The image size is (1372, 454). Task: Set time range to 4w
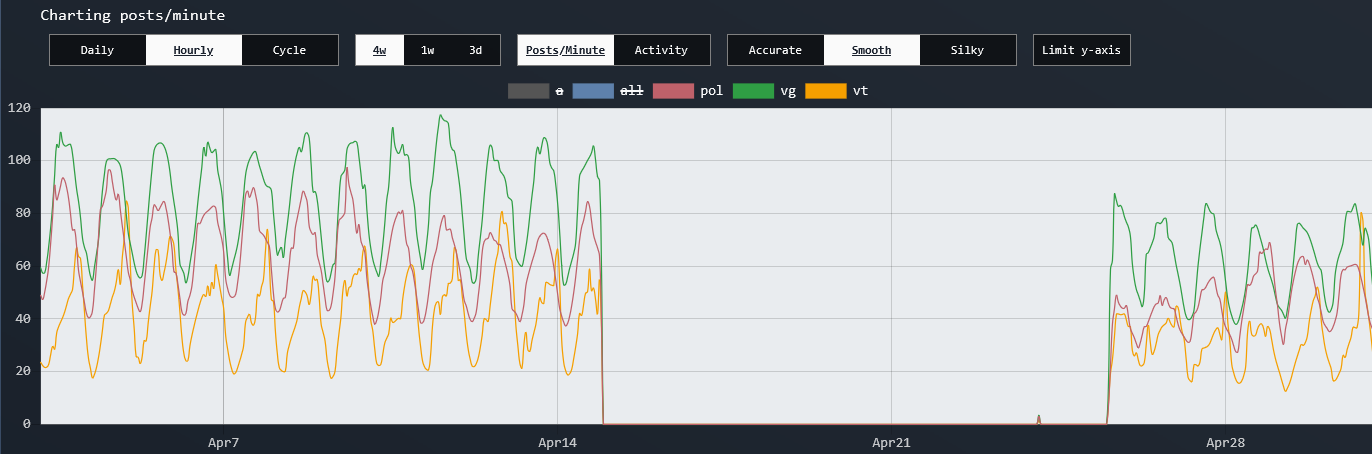[380, 50]
